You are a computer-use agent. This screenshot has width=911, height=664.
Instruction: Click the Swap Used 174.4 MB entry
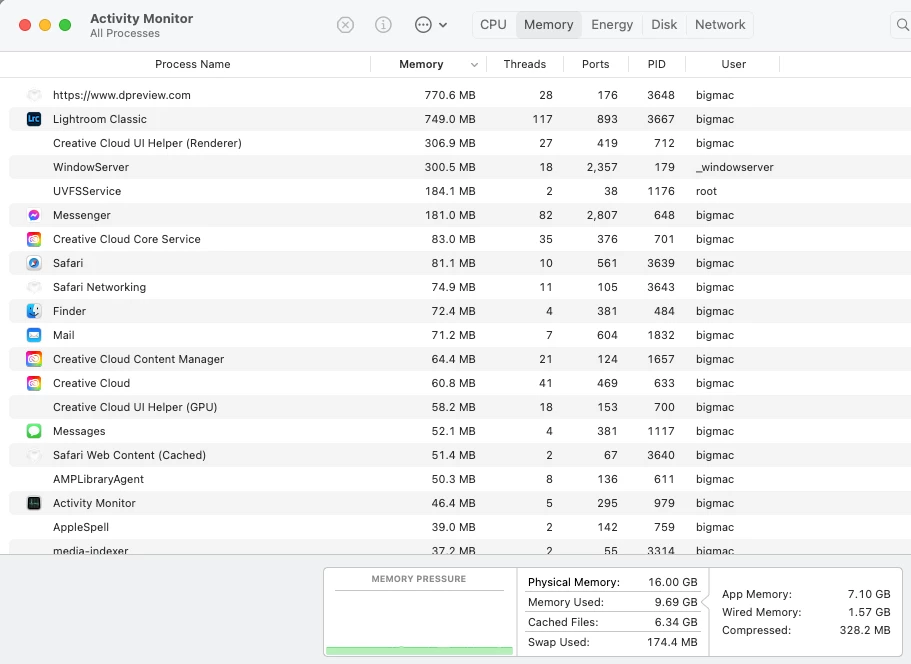click(x=612, y=642)
